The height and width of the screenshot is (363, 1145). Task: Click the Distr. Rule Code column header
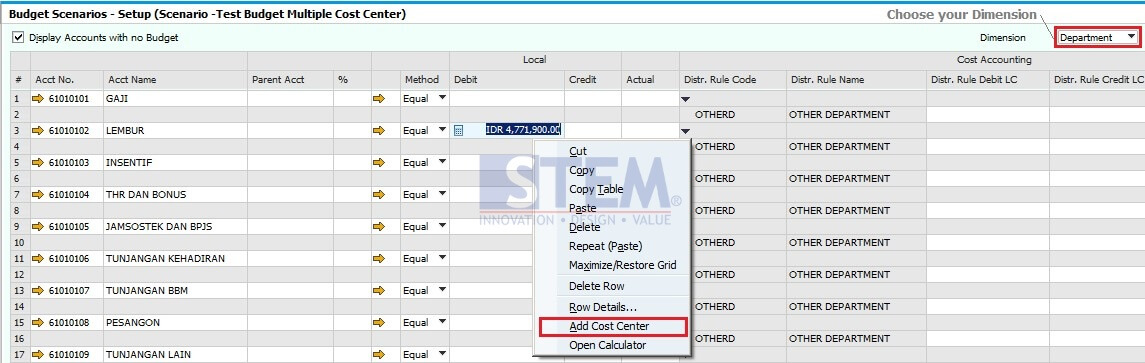[733, 80]
